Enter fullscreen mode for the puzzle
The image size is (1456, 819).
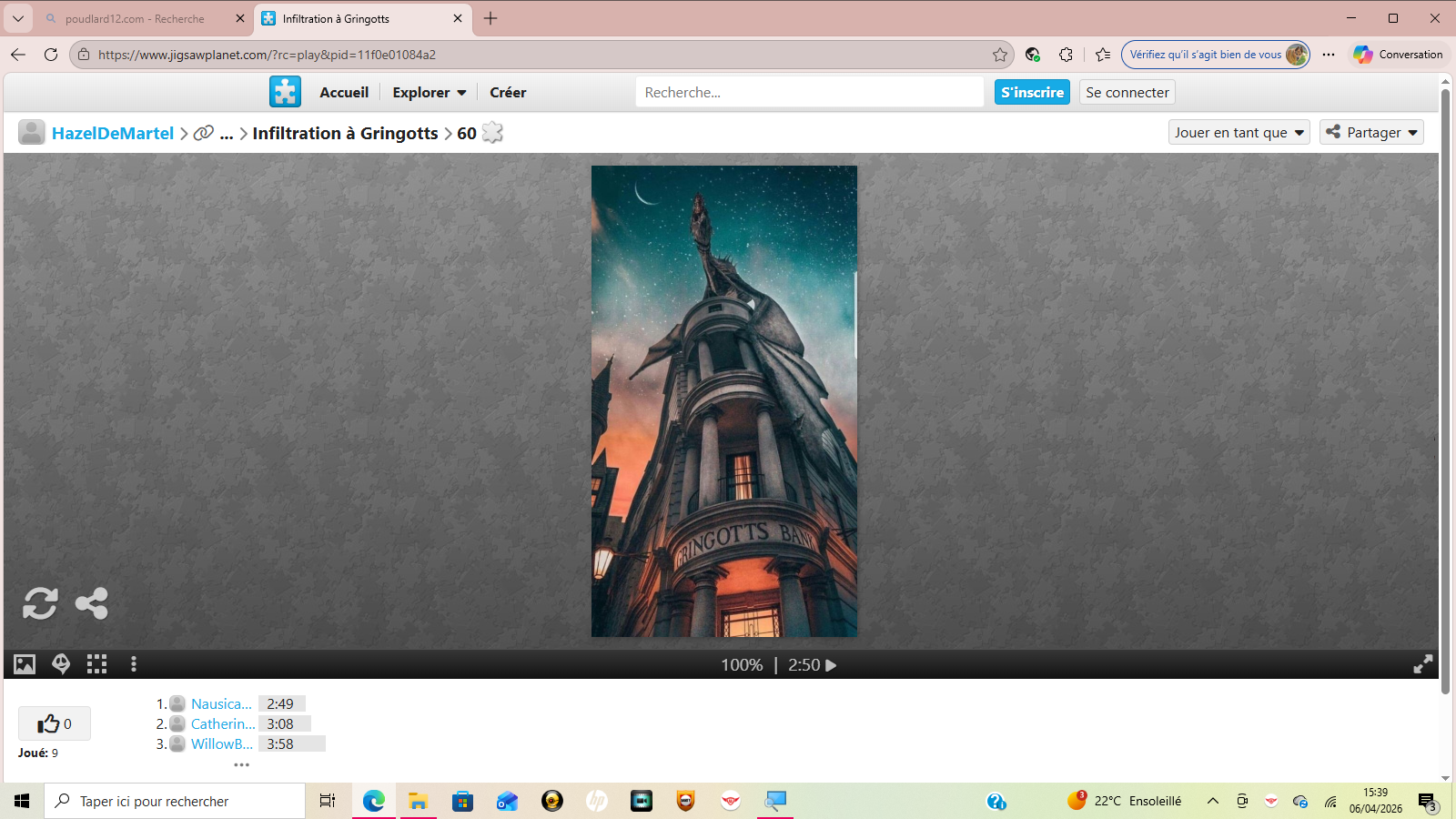click(1423, 664)
